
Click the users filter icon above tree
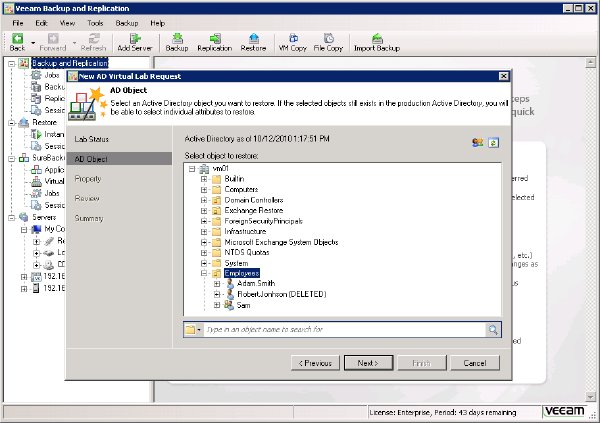pos(478,143)
